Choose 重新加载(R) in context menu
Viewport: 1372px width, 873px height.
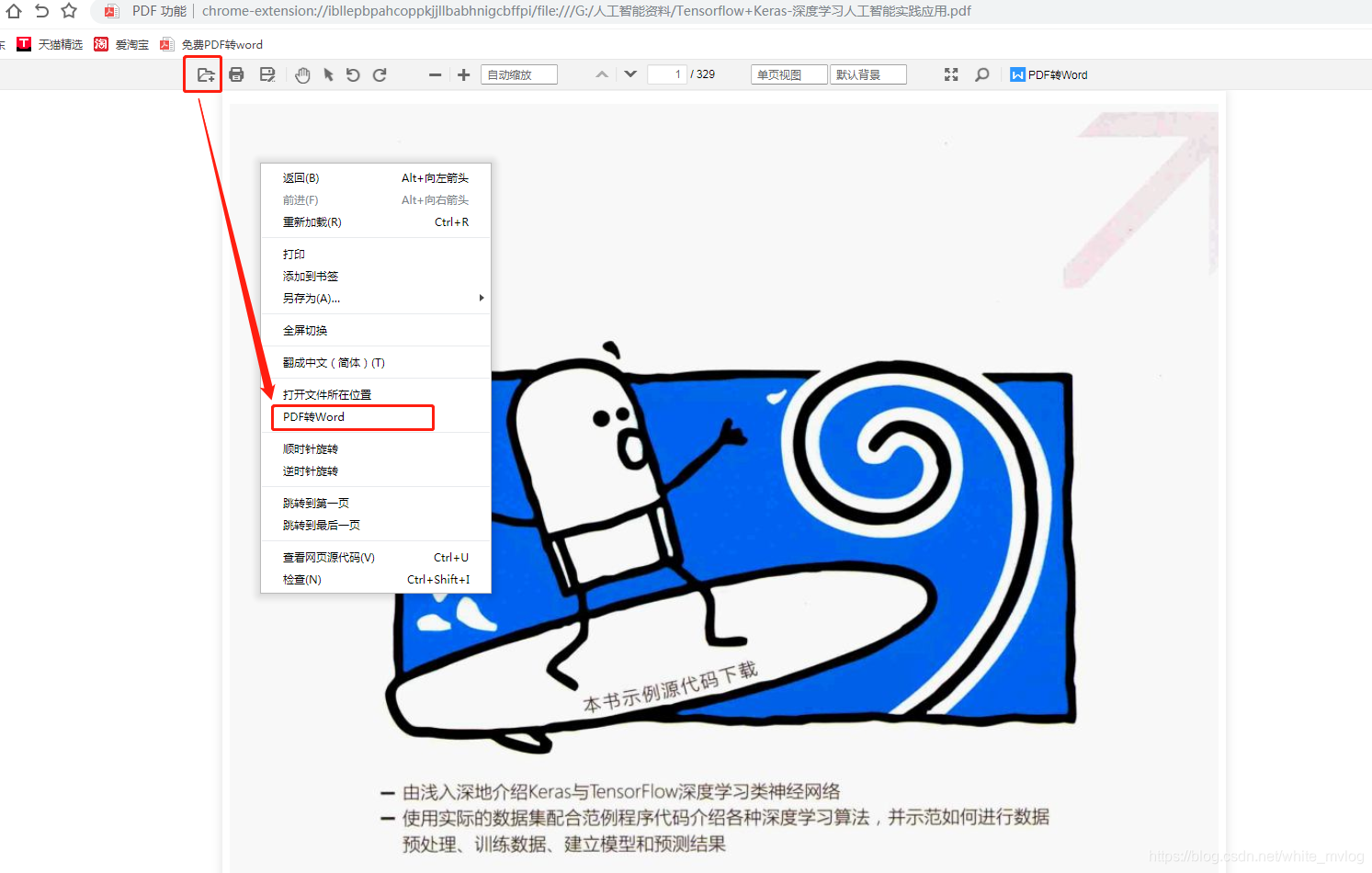376,222
